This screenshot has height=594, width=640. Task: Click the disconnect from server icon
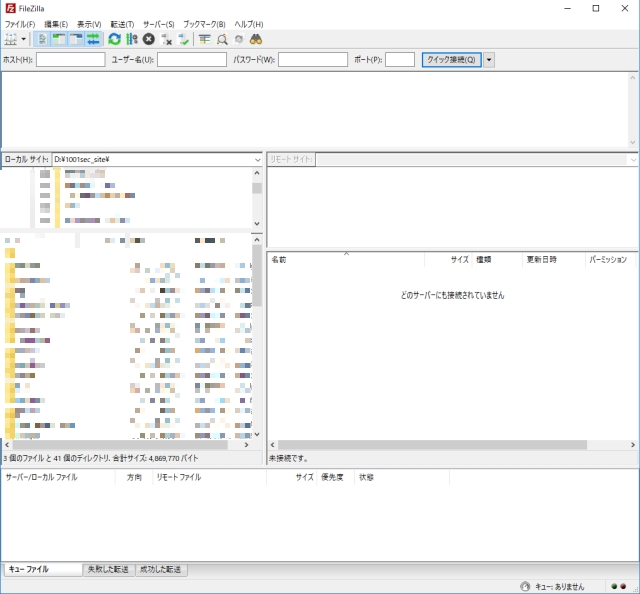coord(166,39)
